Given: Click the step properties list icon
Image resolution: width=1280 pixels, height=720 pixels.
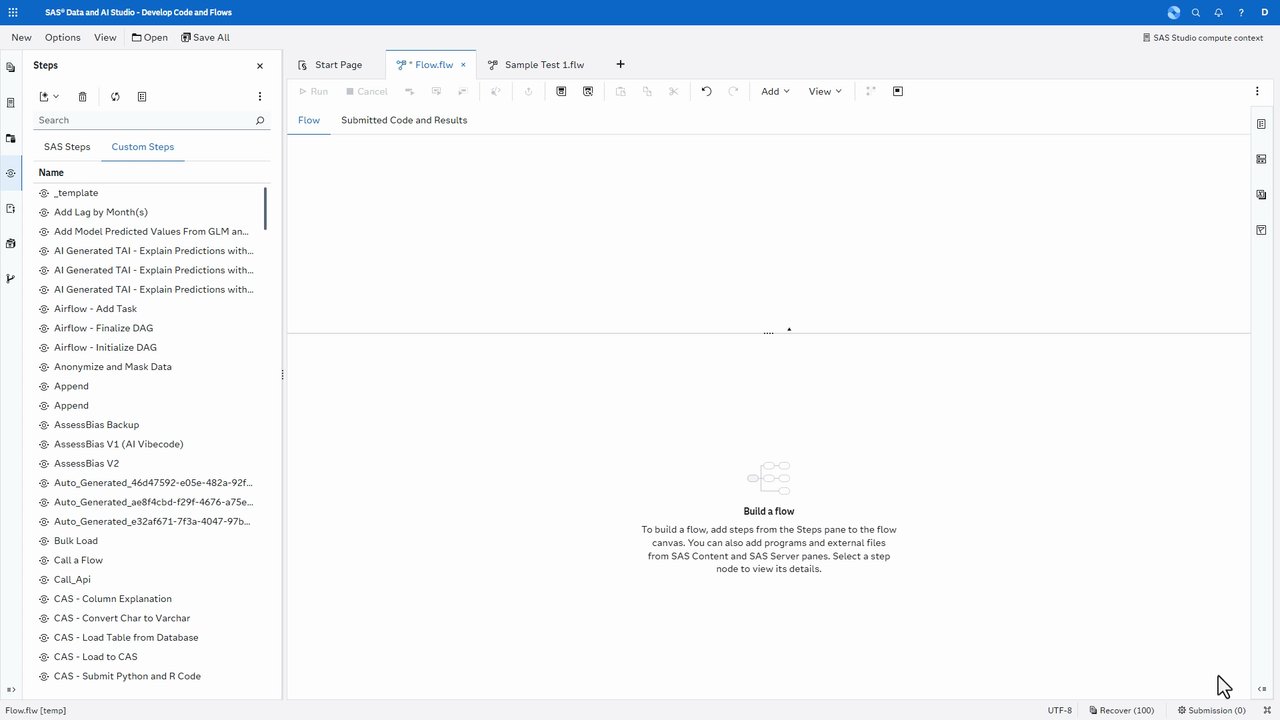Looking at the screenshot, I should [x=142, y=97].
